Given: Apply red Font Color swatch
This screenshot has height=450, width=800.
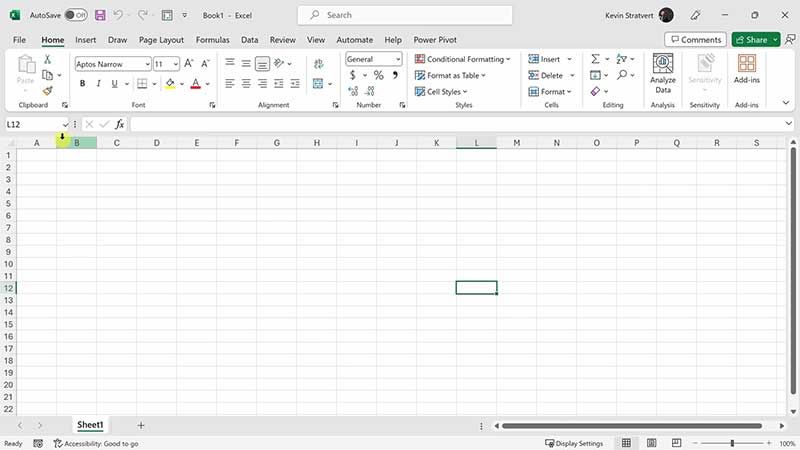Looking at the screenshot, I should (195, 83).
